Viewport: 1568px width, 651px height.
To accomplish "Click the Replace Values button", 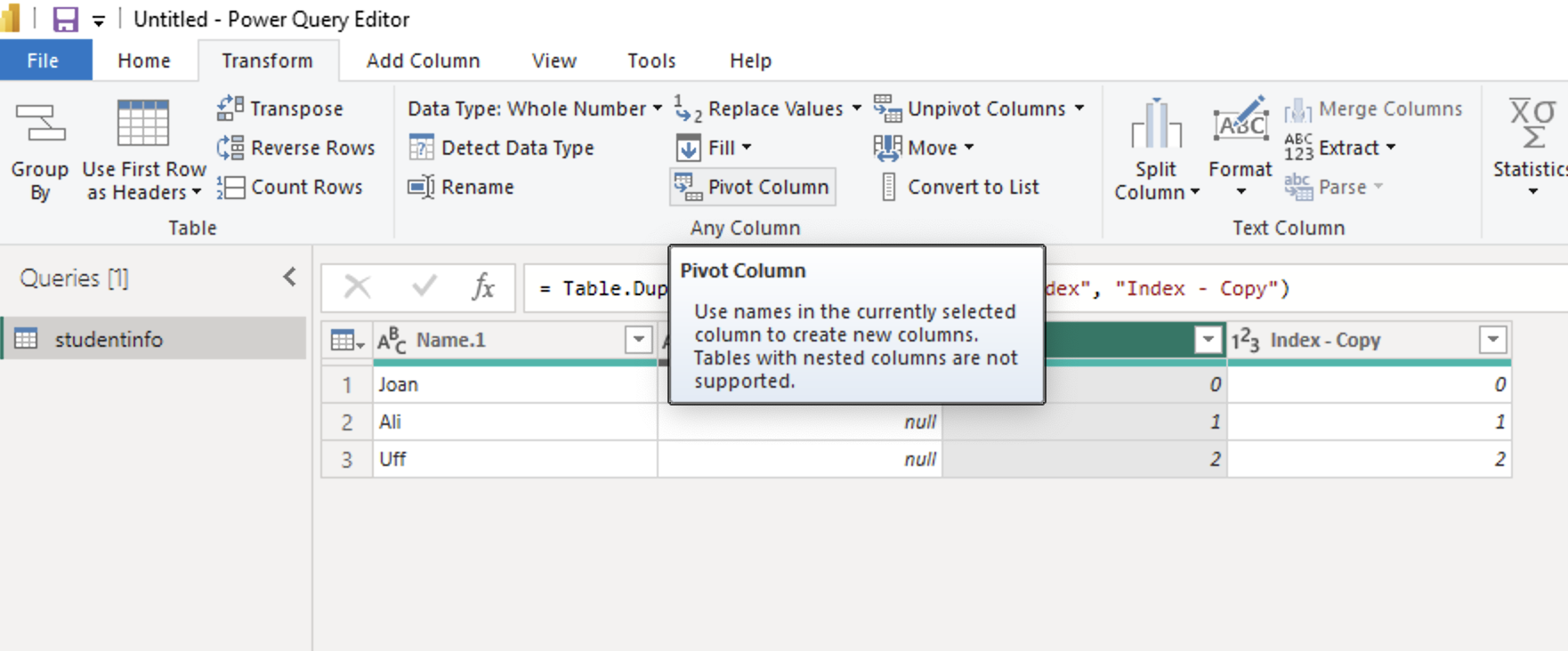I will [759, 108].
